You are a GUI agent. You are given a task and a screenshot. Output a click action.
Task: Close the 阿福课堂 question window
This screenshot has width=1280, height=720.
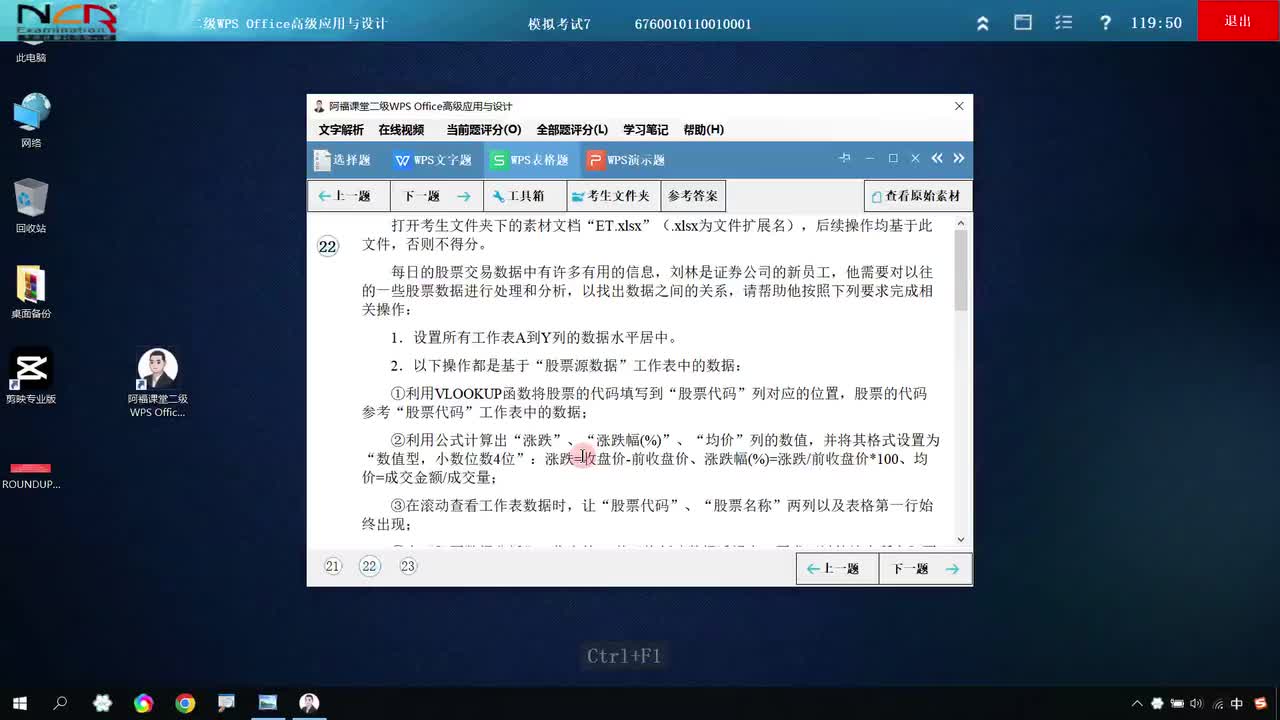tap(959, 106)
